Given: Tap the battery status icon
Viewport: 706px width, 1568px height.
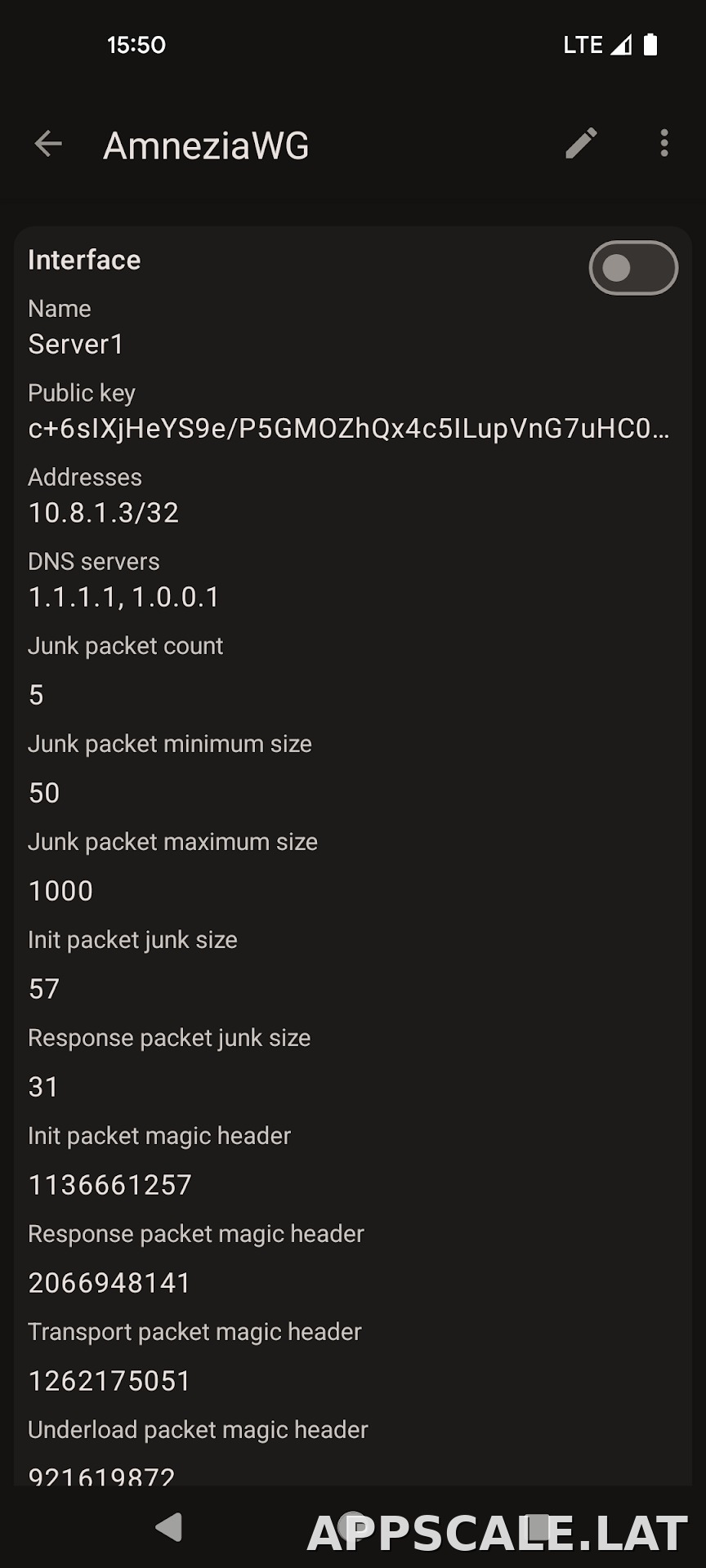Looking at the screenshot, I should [x=650, y=45].
